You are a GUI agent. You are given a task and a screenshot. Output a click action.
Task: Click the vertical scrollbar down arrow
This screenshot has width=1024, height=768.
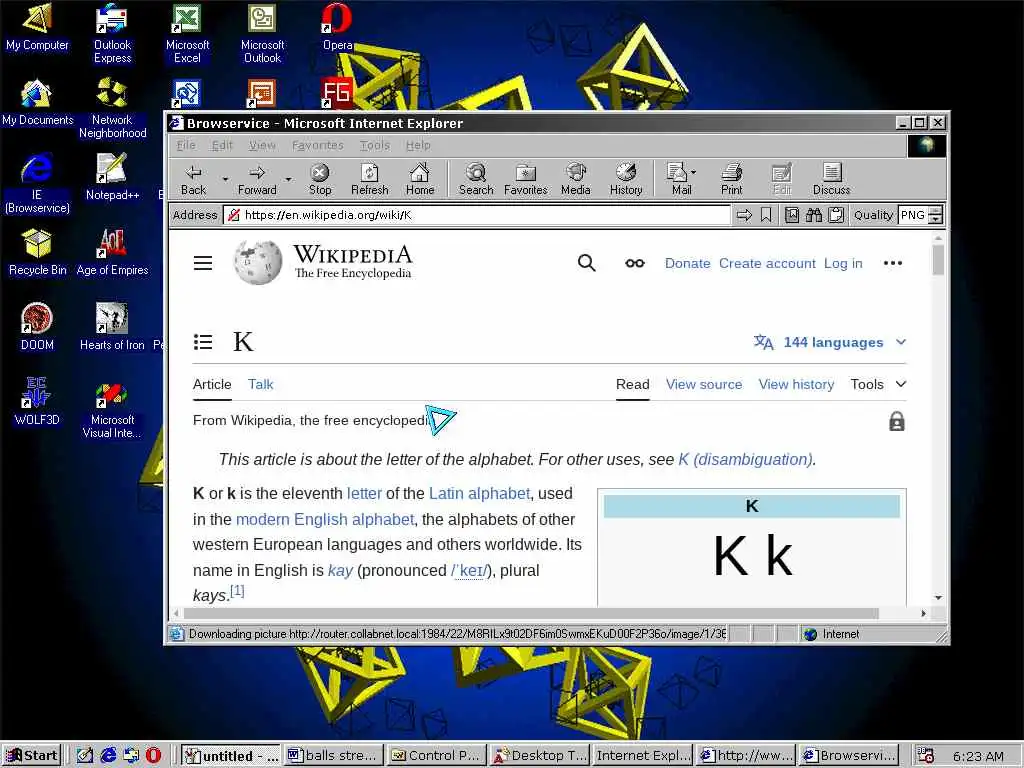[x=938, y=597]
